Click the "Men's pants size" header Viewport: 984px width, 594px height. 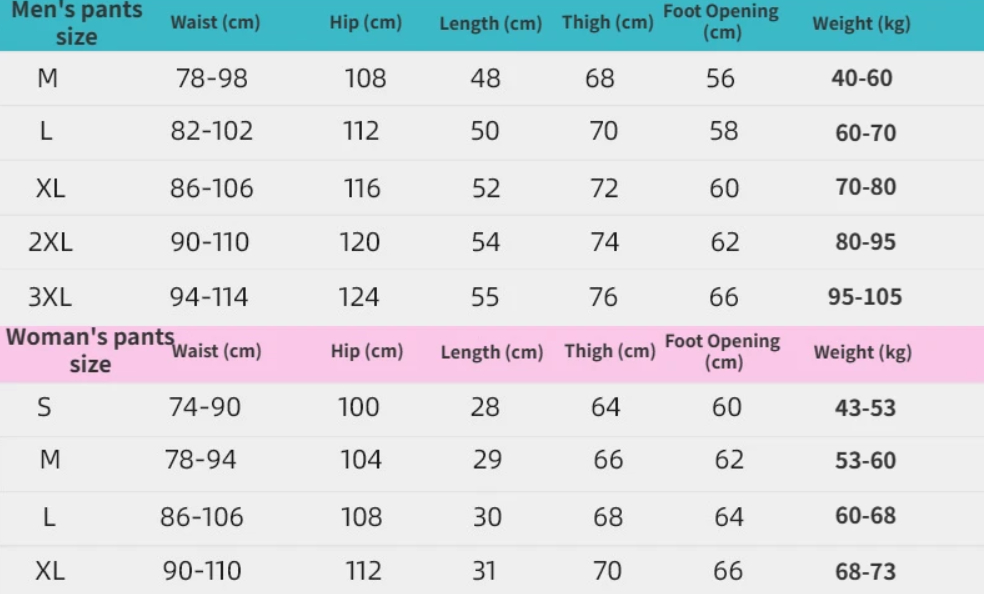click(76, 23)
